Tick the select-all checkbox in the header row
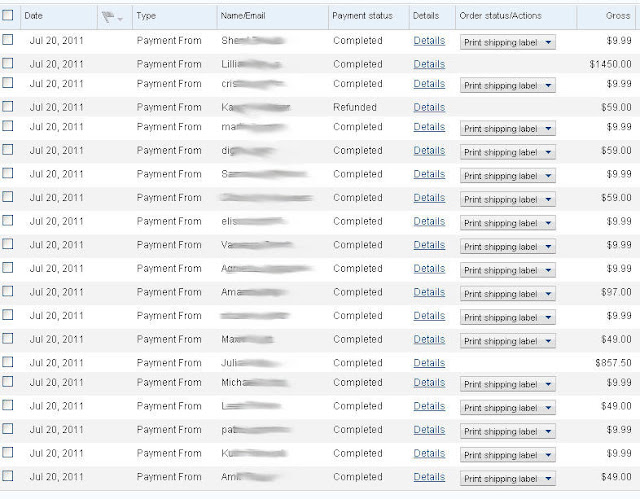 tap(7, 16)
